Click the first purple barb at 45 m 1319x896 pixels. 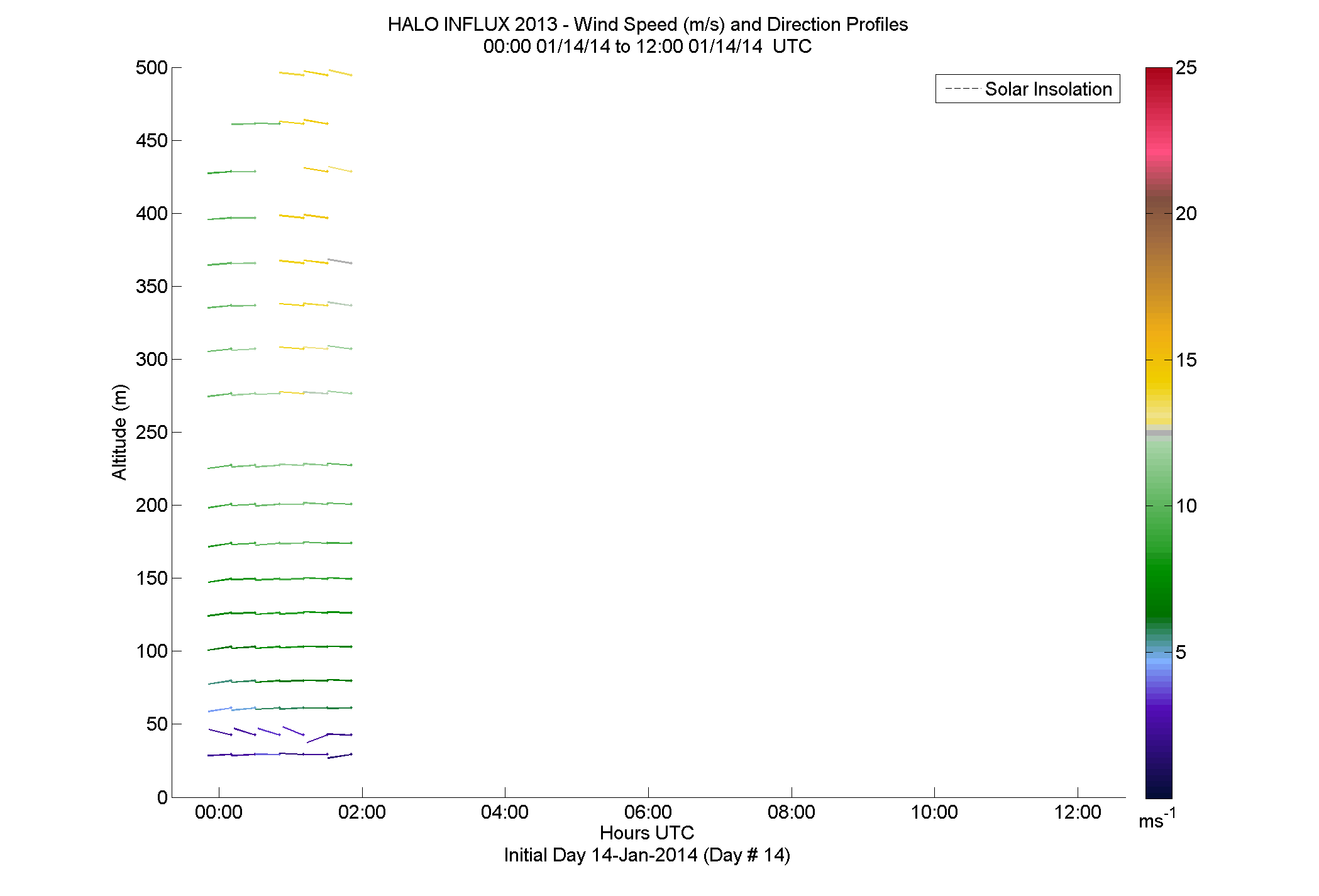pyautogui.click(x=220, y=732)
